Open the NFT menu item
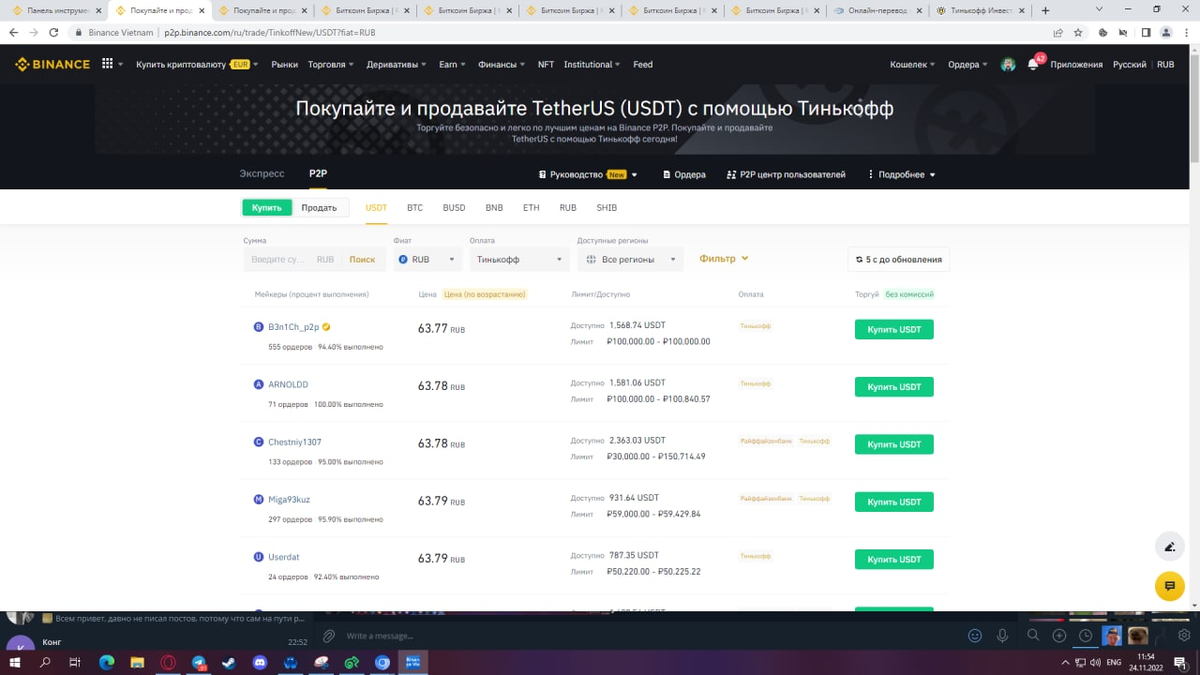This screenshot has width=1200, height=675. pyautogui.click(x=545, y=64)
